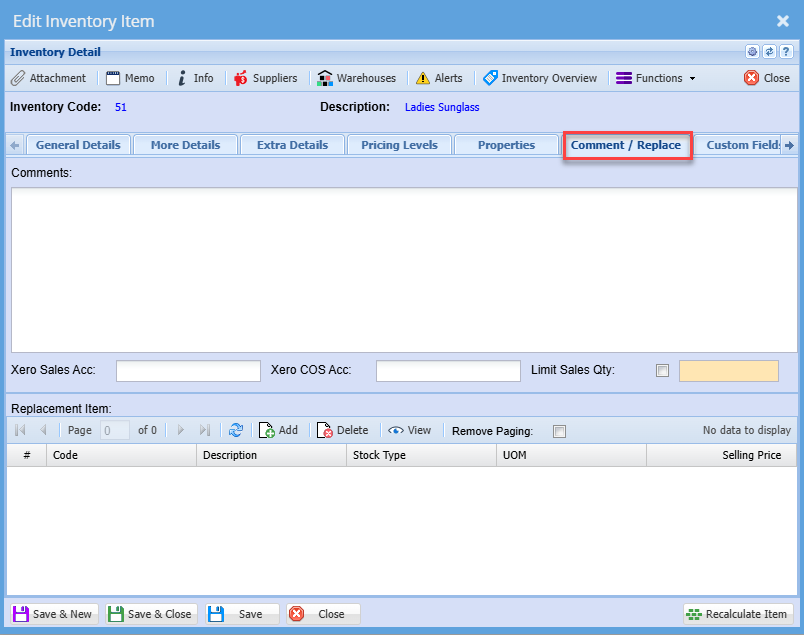Click the orange Limit Sales Qty field
804x635 pixels.
(728, 371)
